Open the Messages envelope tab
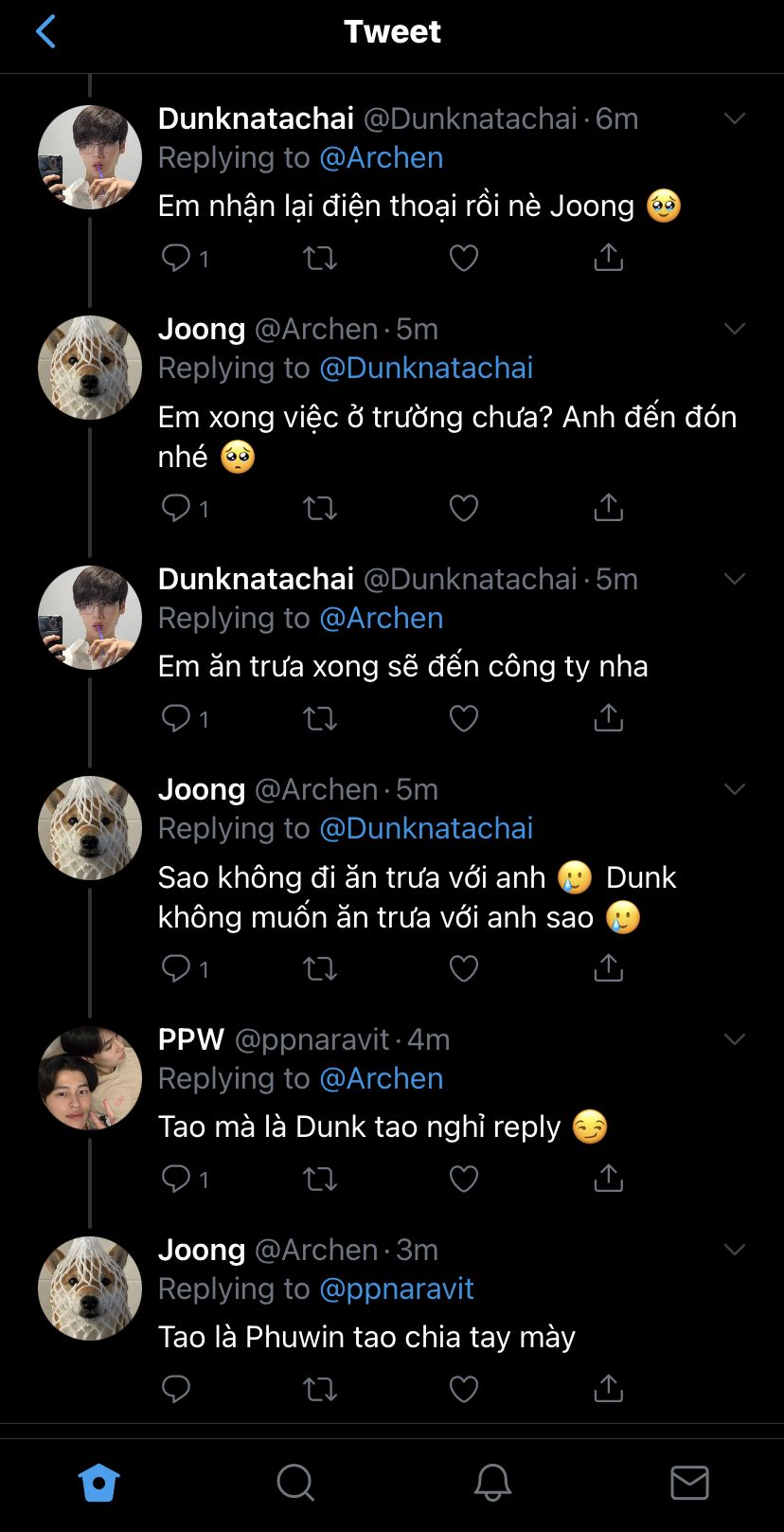Image resolution: width=784 pixels, height=1532 pixels. click(x=689, y=1483)
